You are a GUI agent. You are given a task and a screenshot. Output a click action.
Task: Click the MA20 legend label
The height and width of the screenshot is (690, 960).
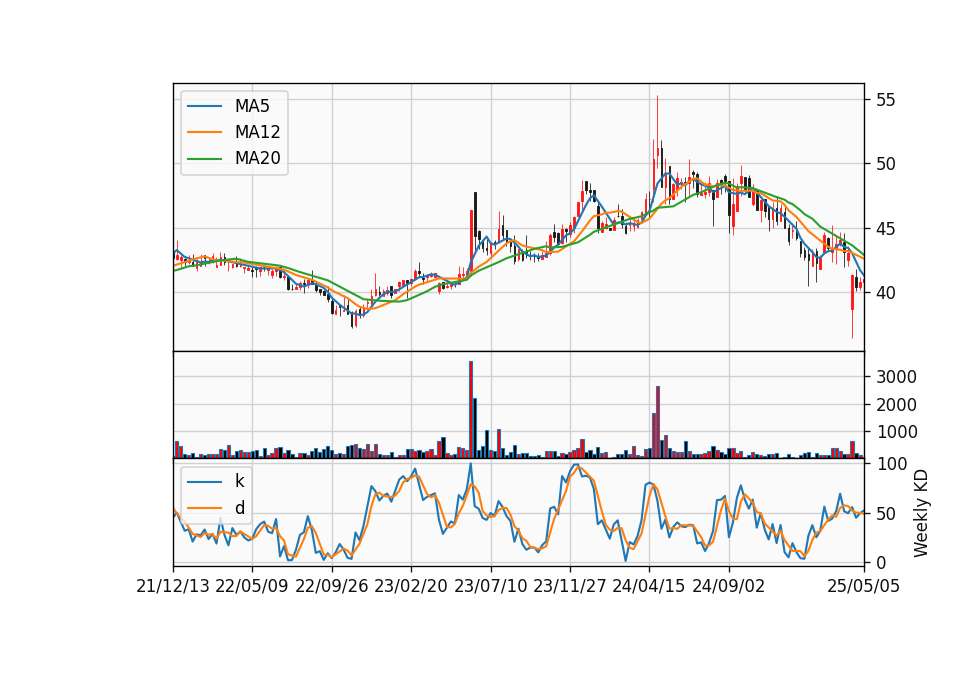pos(257,158)
